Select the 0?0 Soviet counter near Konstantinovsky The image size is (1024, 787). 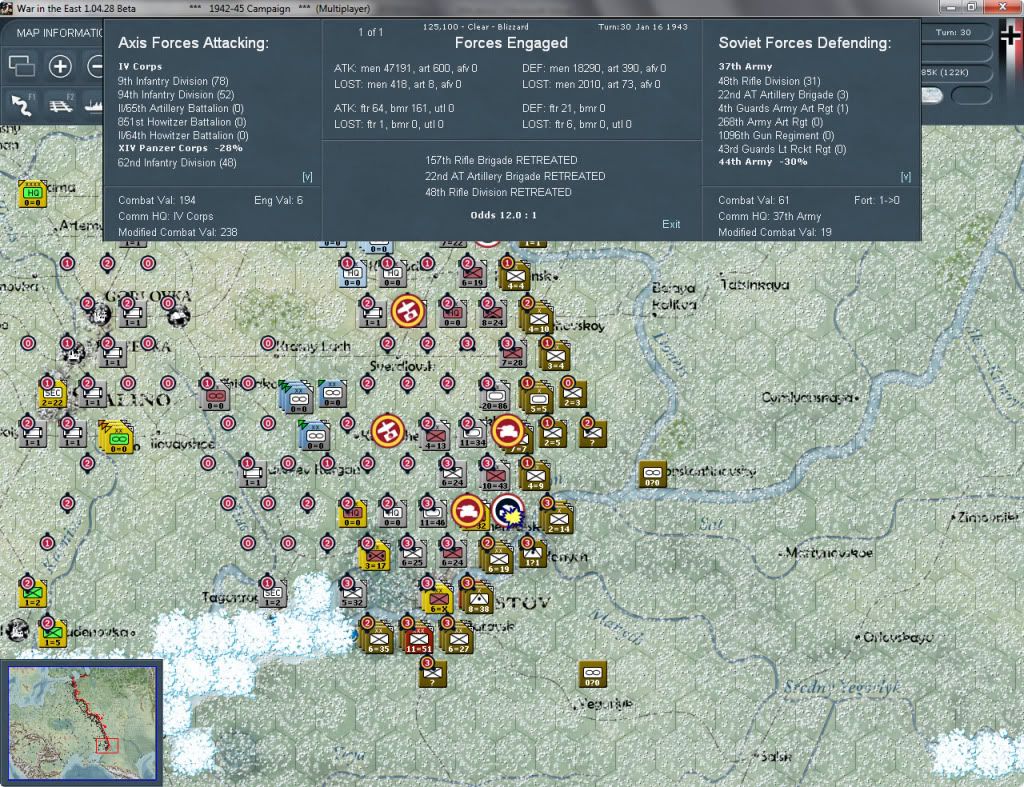652,474
